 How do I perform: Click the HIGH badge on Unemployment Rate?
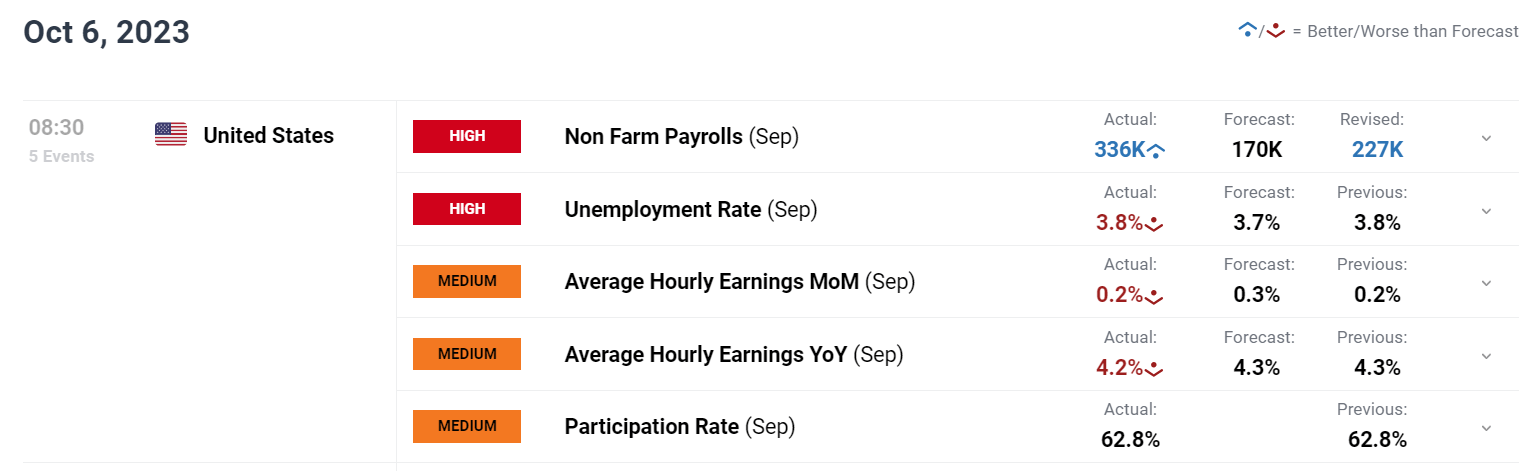click(x=467, y=209)
